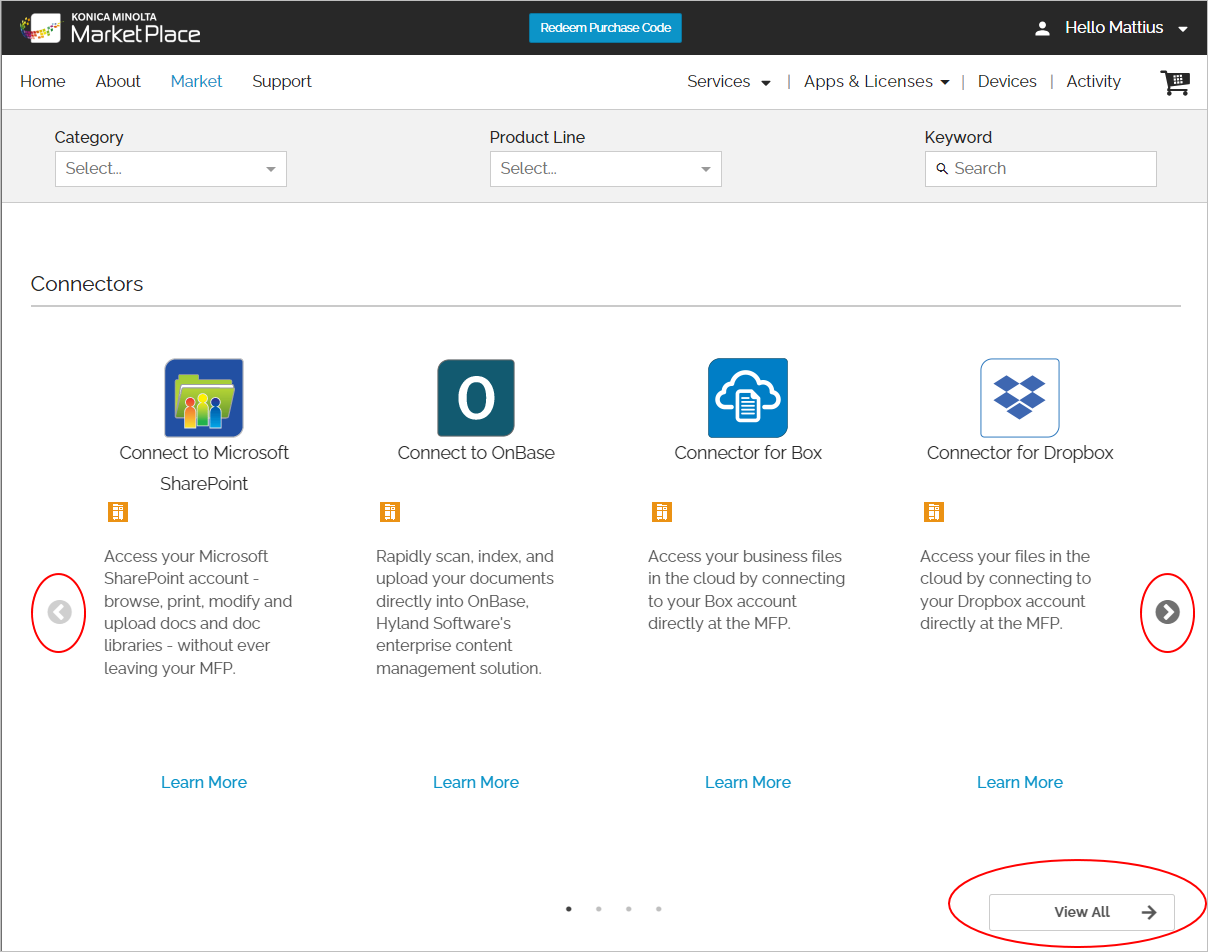Open the Activity page

(1094, 82)
